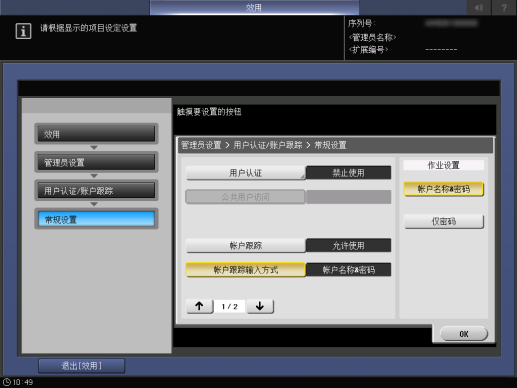
Task: Click the 帐户跟踪输入方式 button
Action: (x=245, y=270)
